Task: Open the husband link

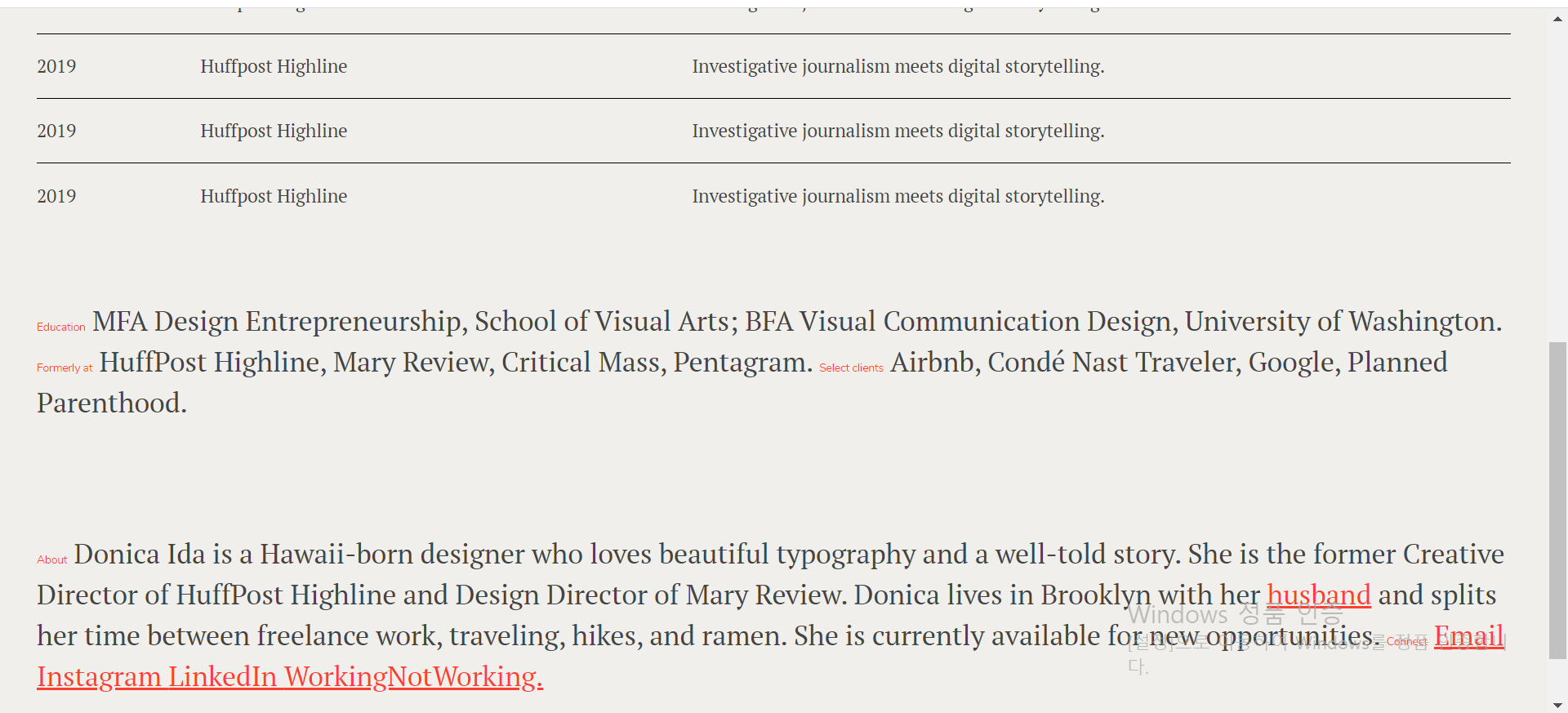Action: 1318,595
